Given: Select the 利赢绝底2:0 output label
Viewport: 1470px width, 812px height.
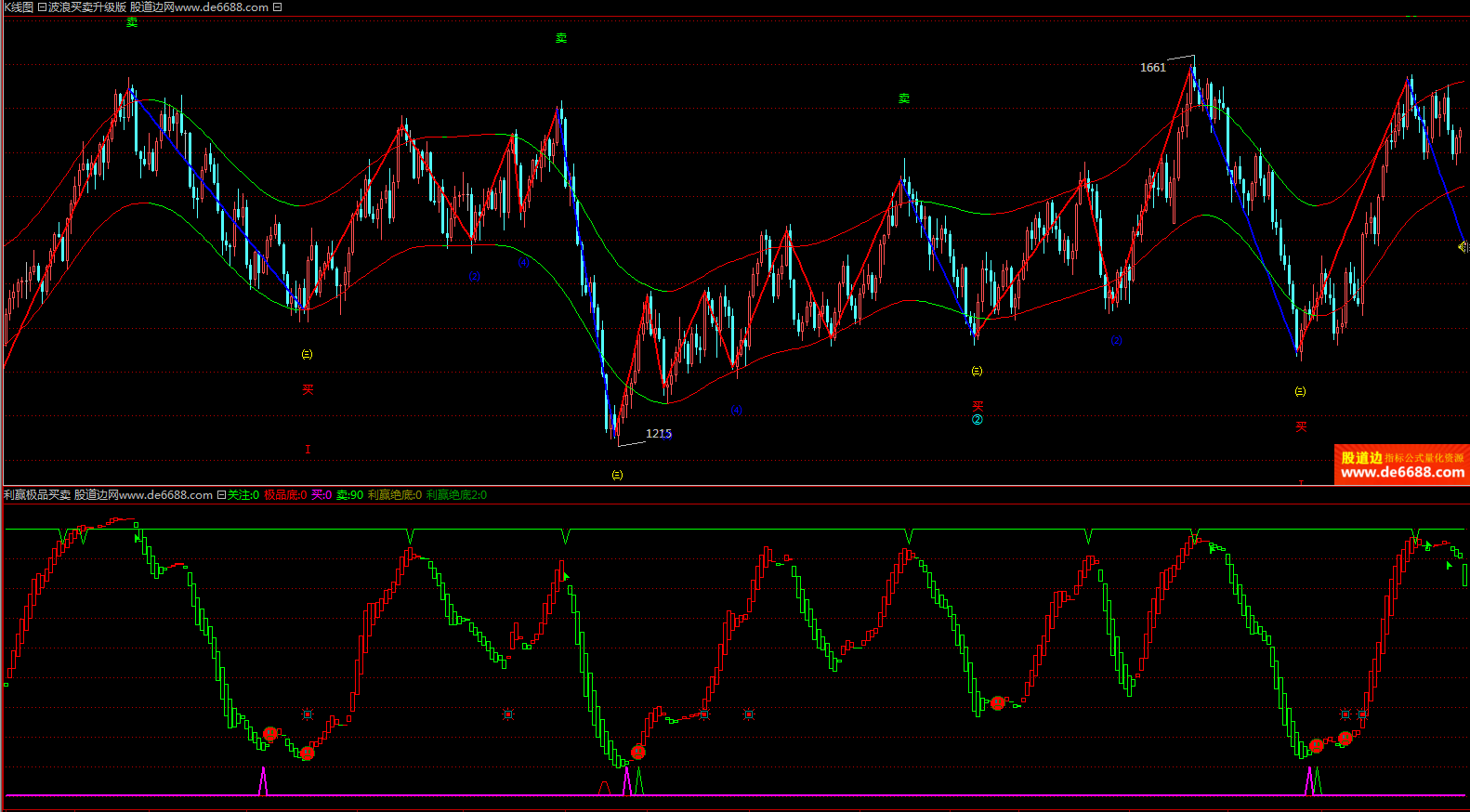Looking at the screenshot, I should (x=456, y=495).
